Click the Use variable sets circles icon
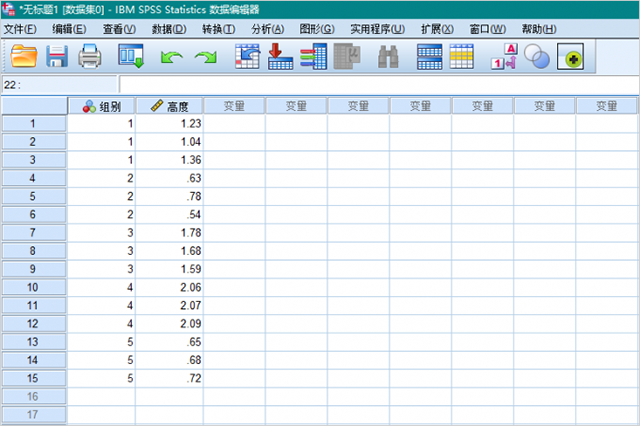The height and width of the screenshot is (426, 640). click(536, 57)
